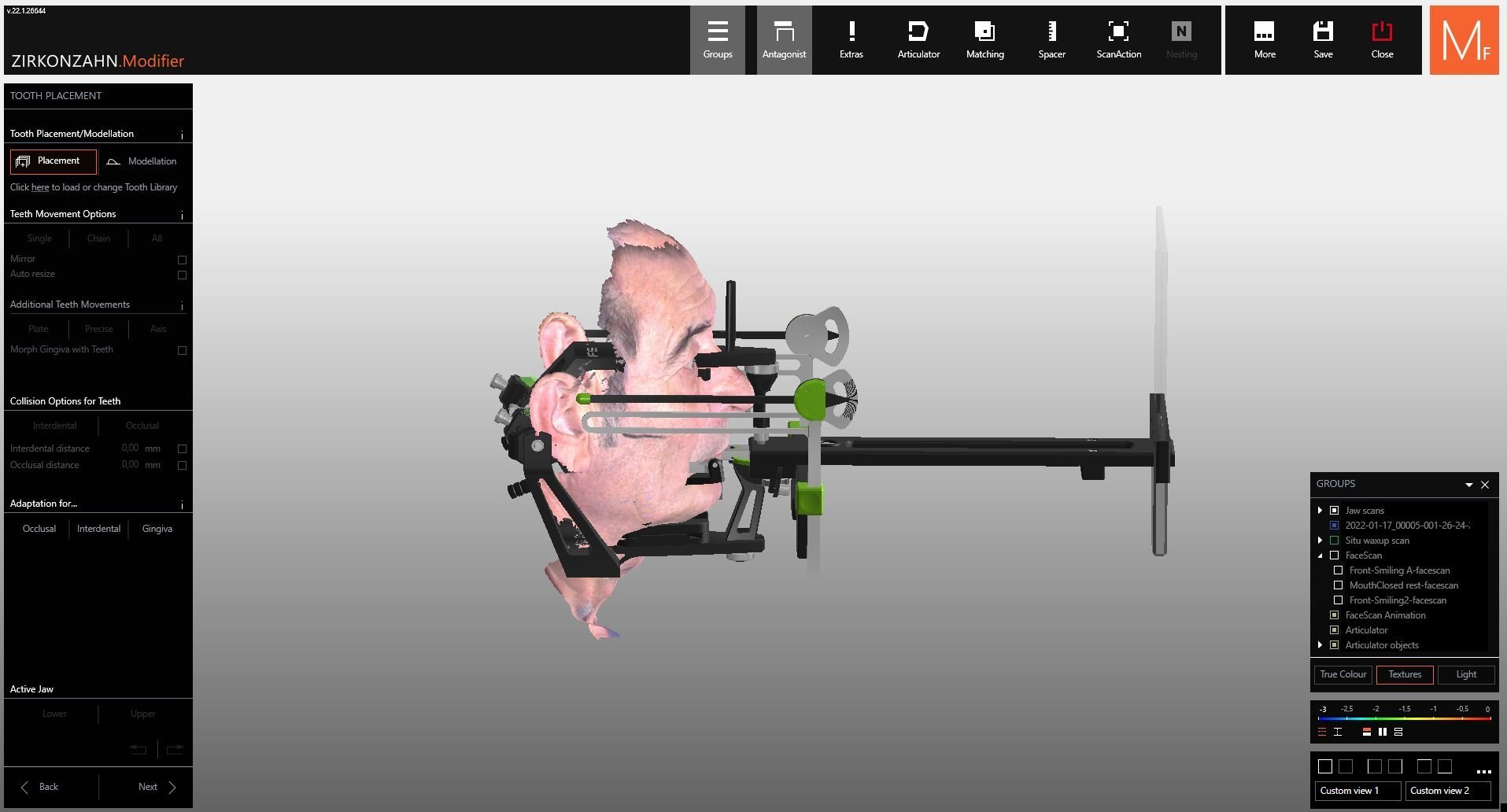Switch to Modellation mode
Viewport: 1507px width, 812px height.
pos(142,161)
